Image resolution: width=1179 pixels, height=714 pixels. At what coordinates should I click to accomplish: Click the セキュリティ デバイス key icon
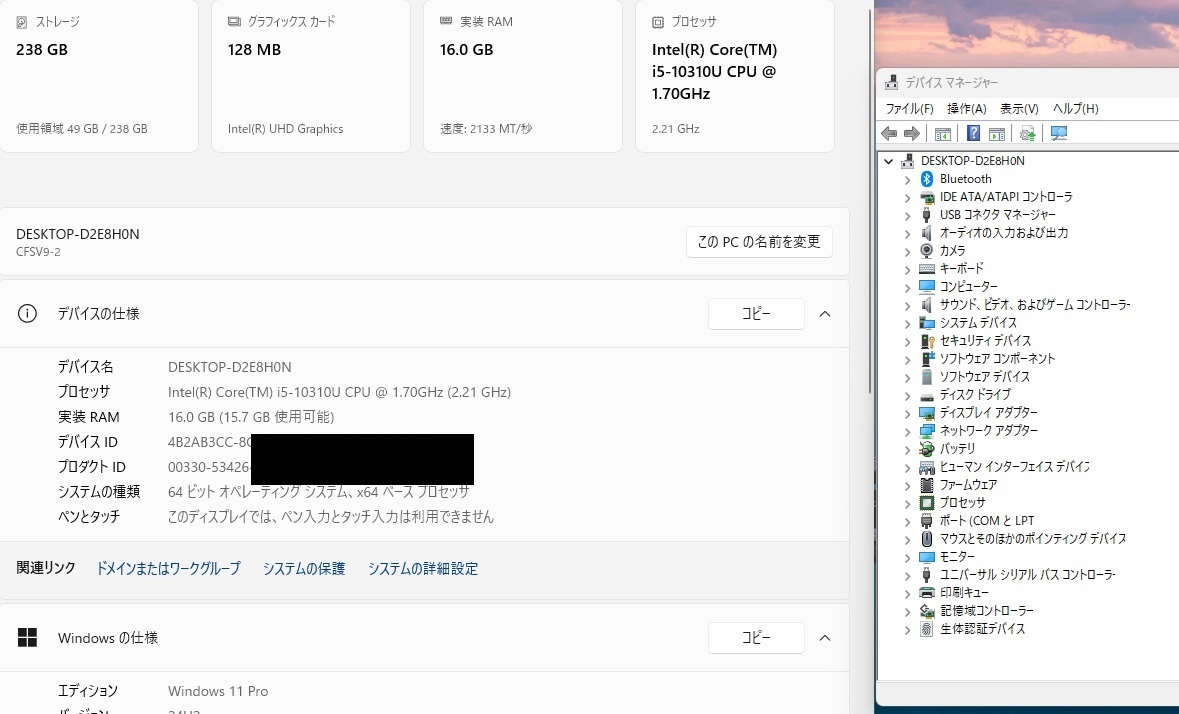click(926, 341)
